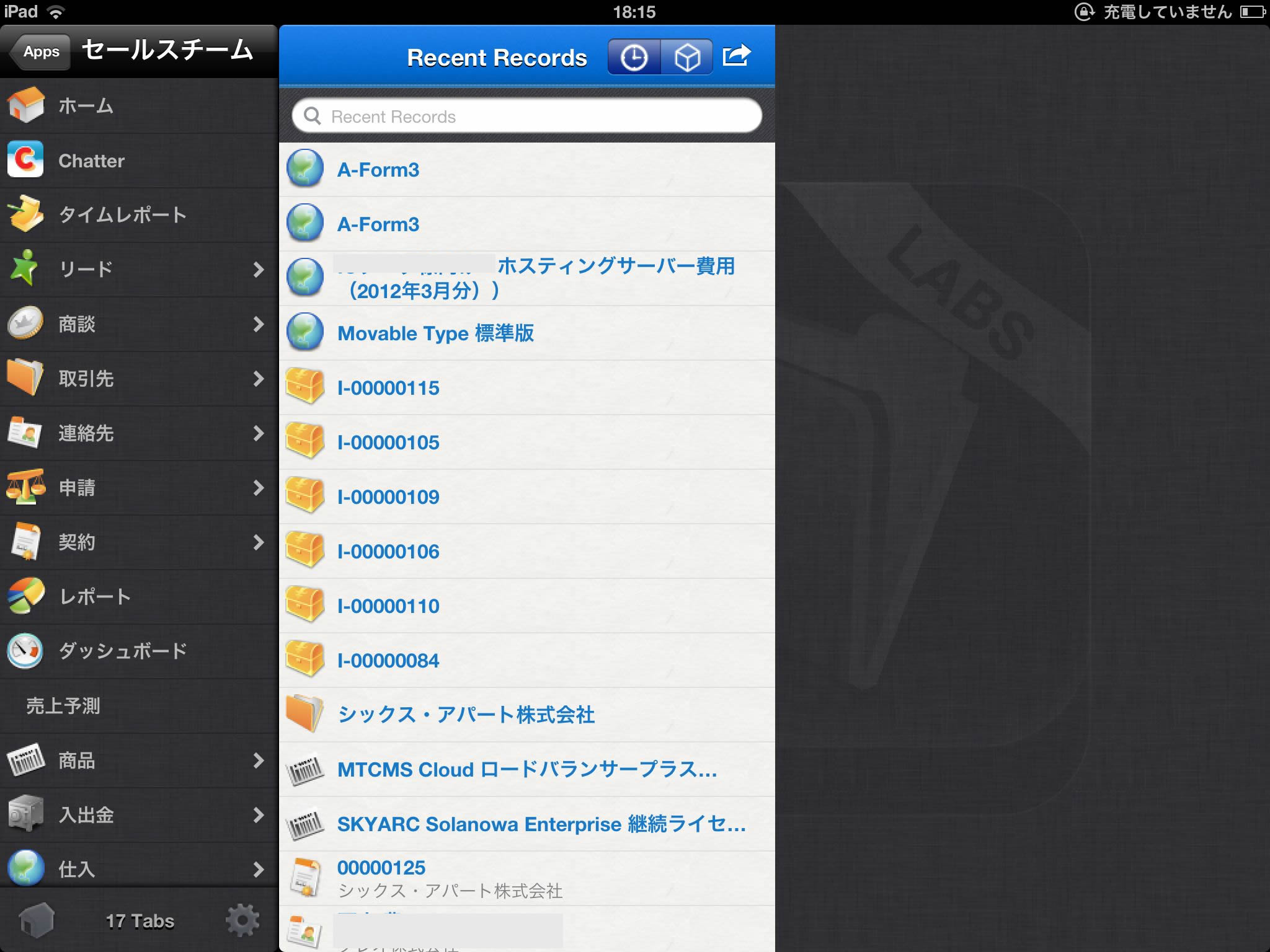Tap the 仕入 globe icon in sidebar
1270x952 pixels.
26,868
